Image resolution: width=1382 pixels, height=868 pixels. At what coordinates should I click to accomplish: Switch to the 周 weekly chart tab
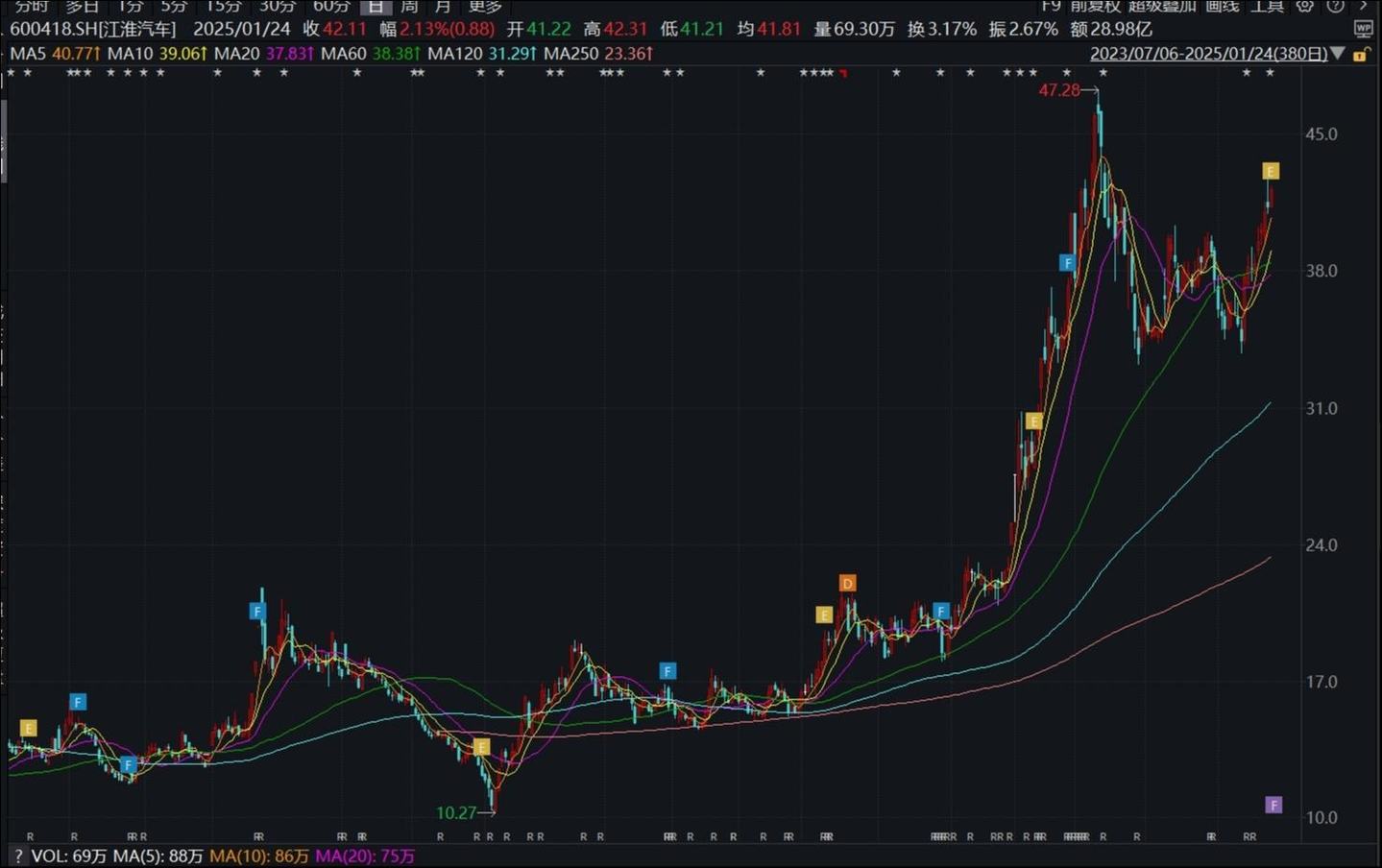[x=410, y=6]
